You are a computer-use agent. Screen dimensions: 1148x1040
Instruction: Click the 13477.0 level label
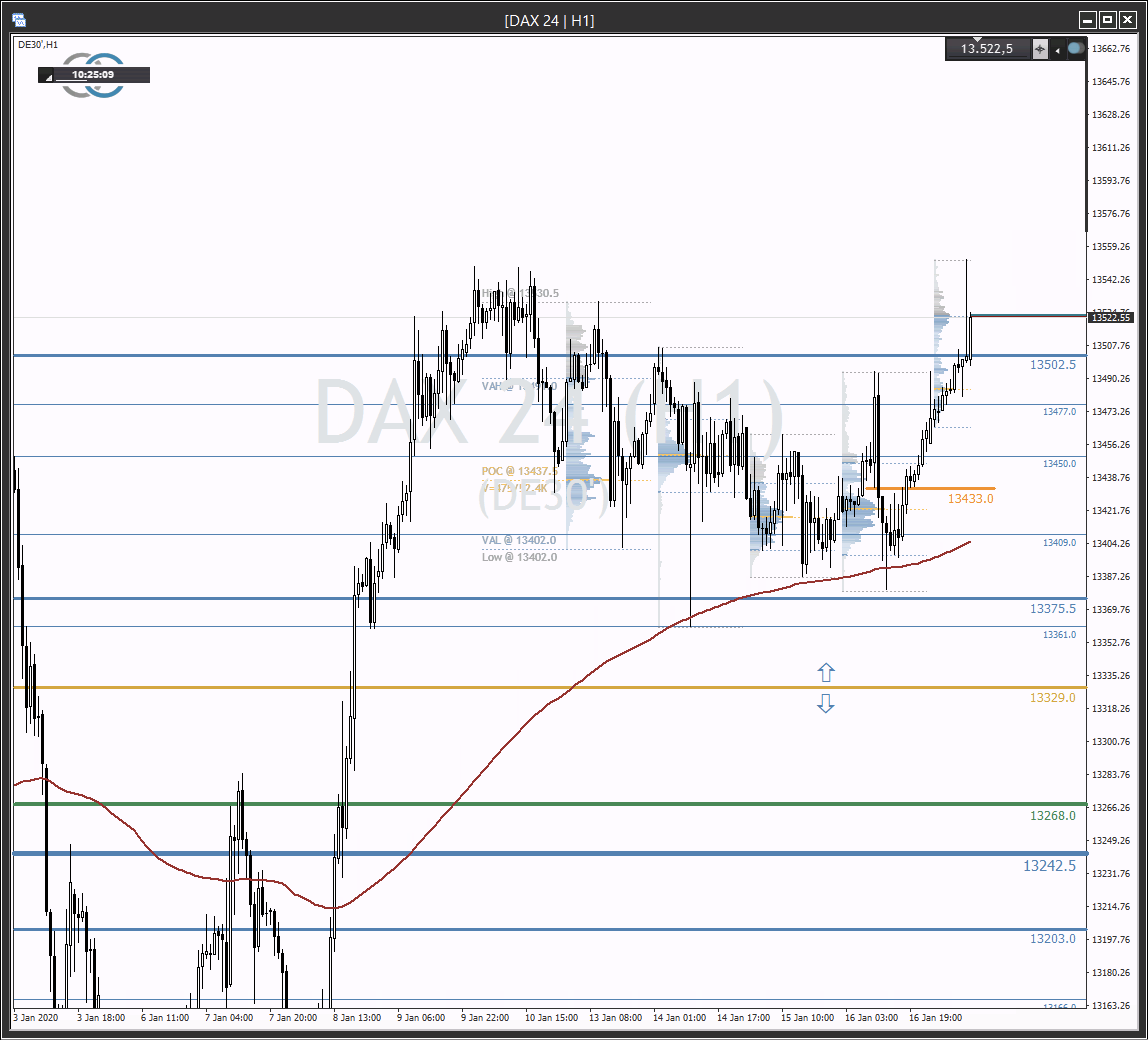click(1059, 411)
